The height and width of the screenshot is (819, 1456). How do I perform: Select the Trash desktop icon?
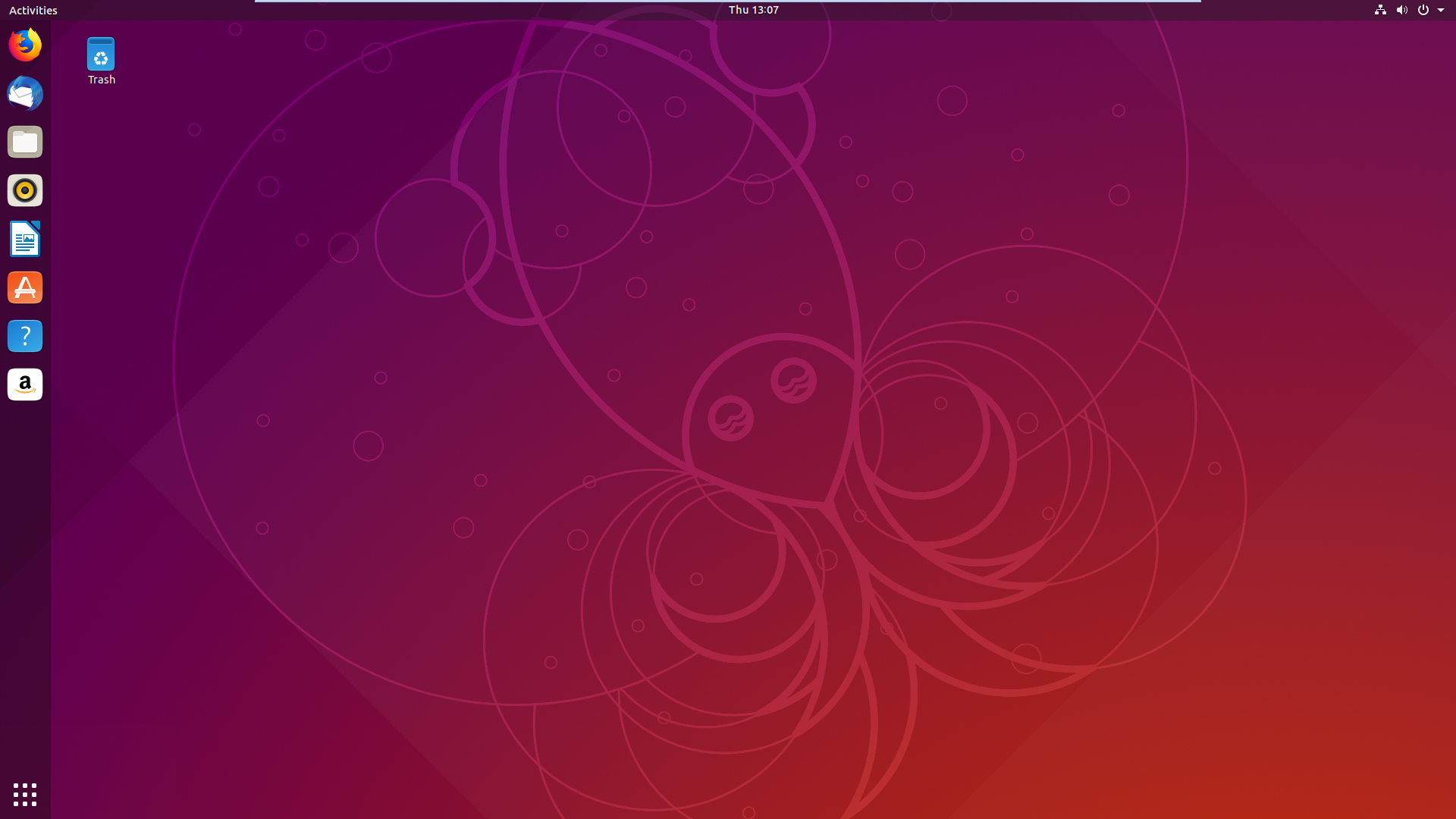click(101, 55)
